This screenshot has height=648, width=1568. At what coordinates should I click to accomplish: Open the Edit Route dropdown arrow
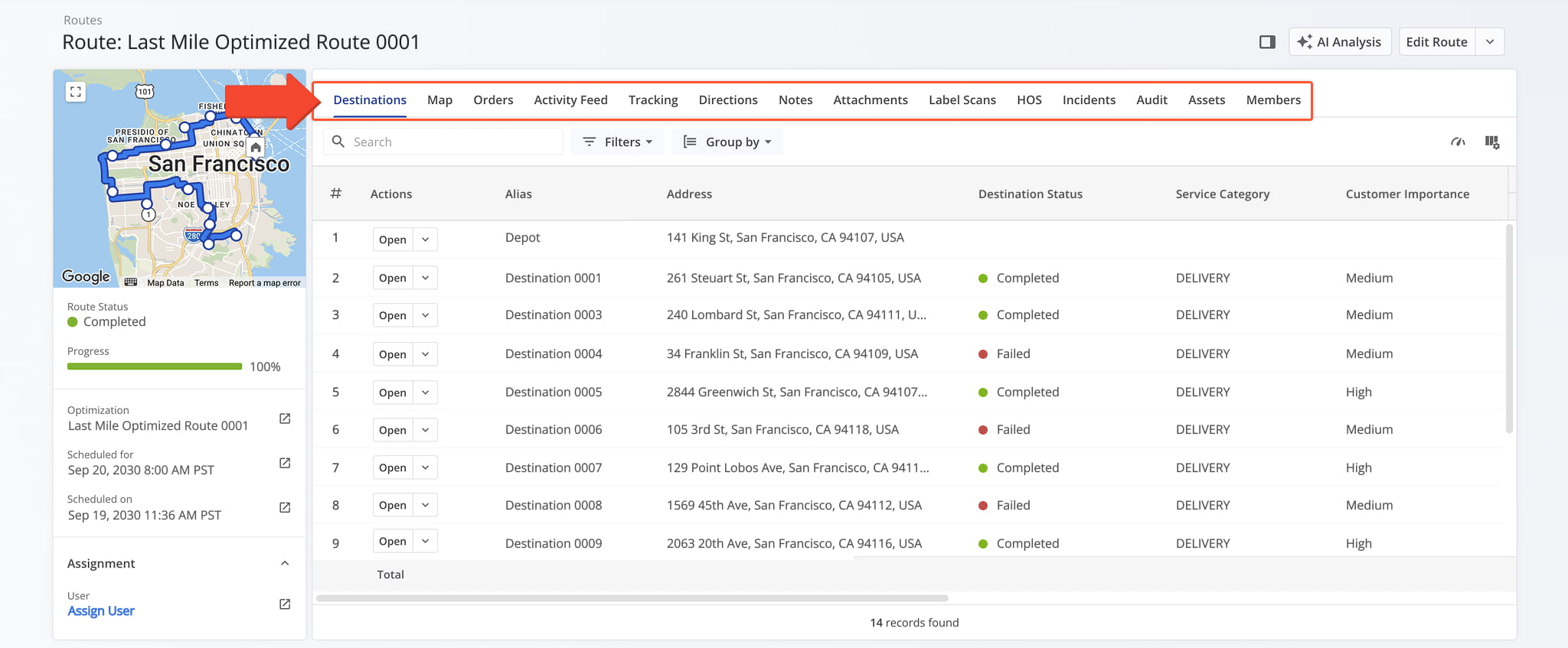[x=1490, y=42]
